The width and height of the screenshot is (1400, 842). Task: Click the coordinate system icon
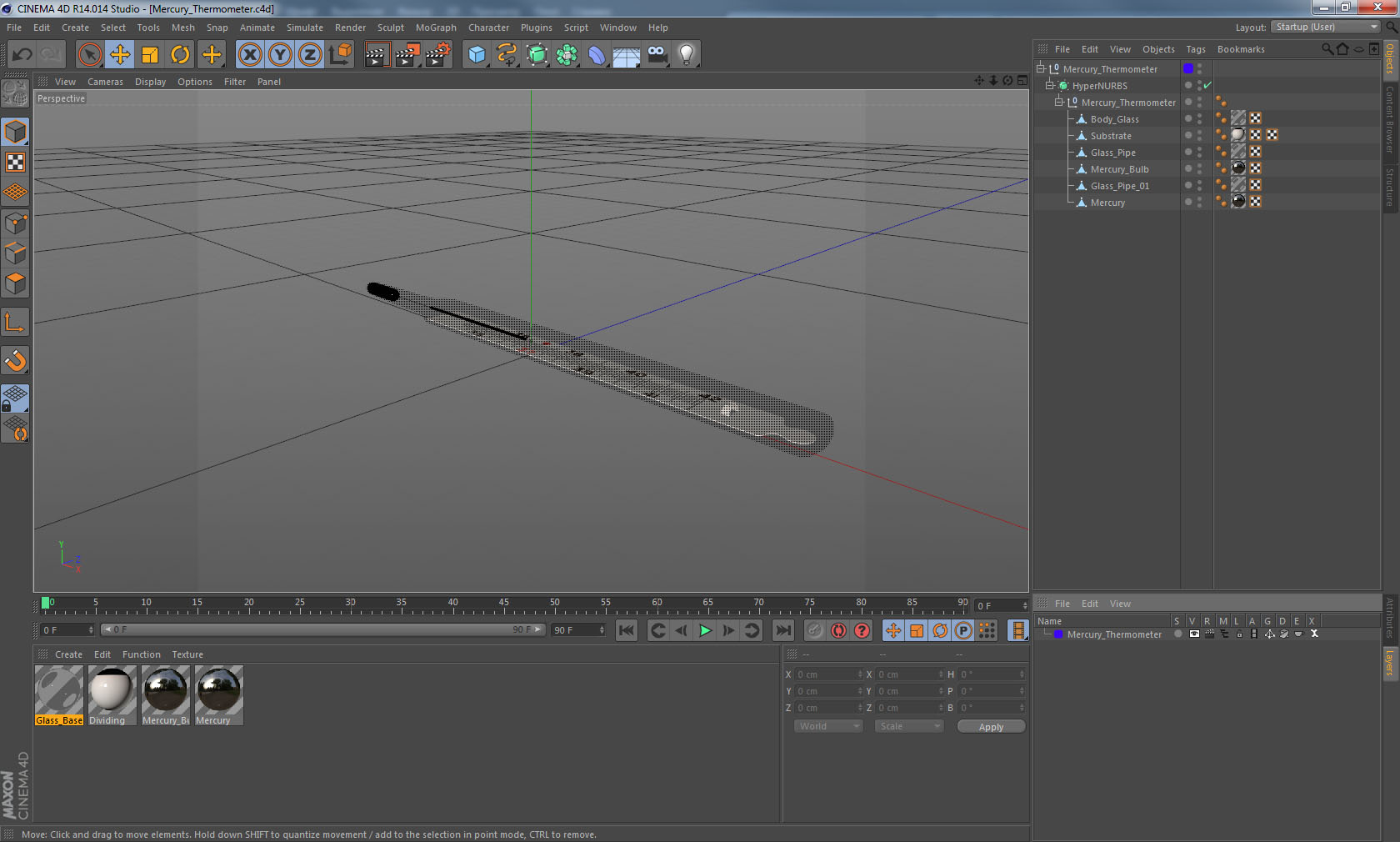coord(340,55)
